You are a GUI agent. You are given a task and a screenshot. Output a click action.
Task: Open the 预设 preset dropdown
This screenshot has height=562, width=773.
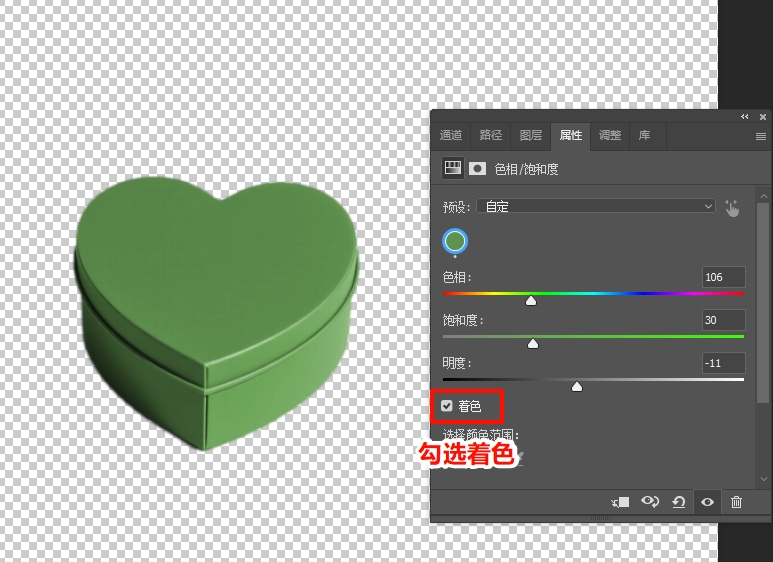(595, 206)
